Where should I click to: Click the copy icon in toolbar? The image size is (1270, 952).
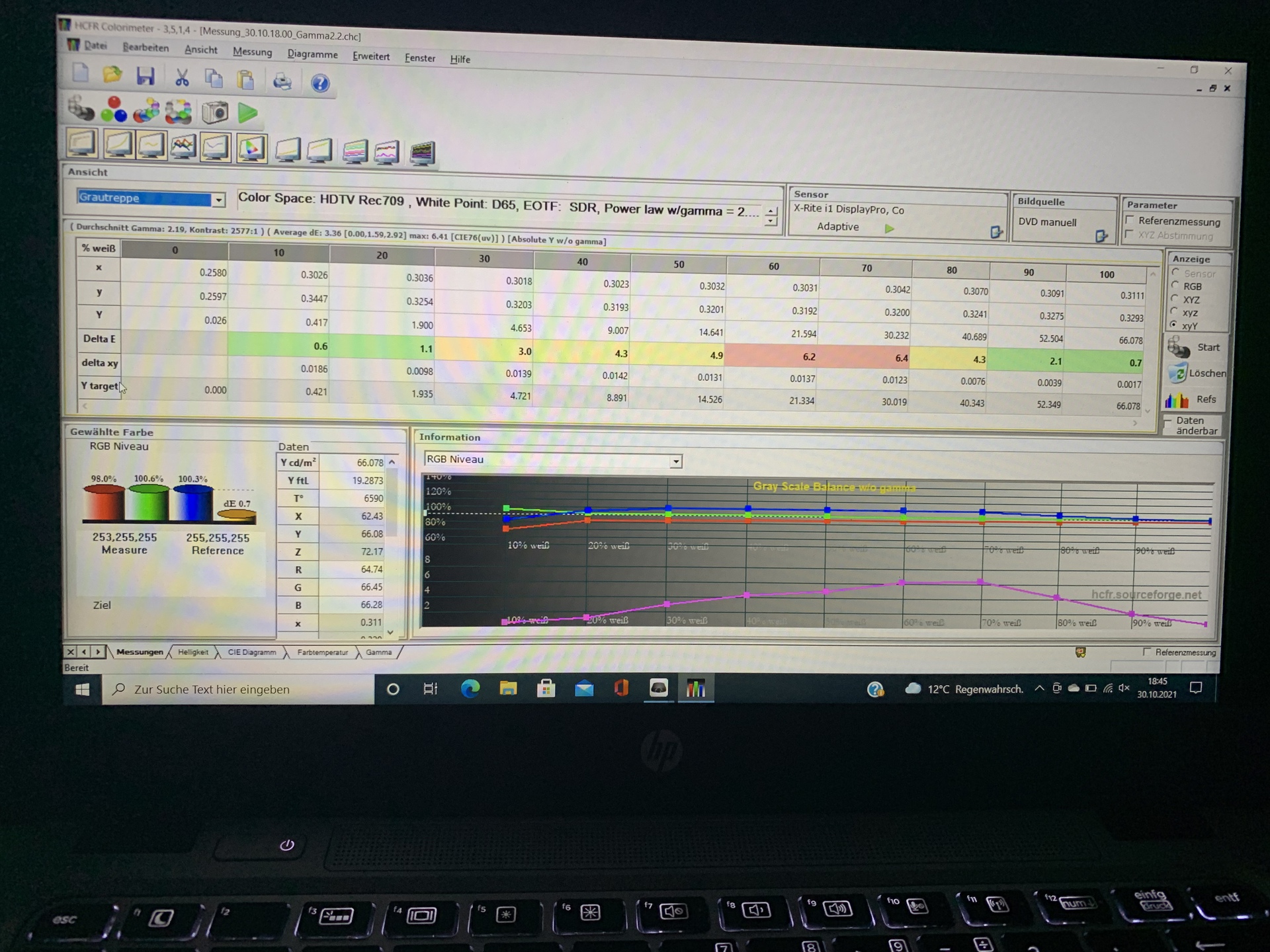tap(213, 79)
